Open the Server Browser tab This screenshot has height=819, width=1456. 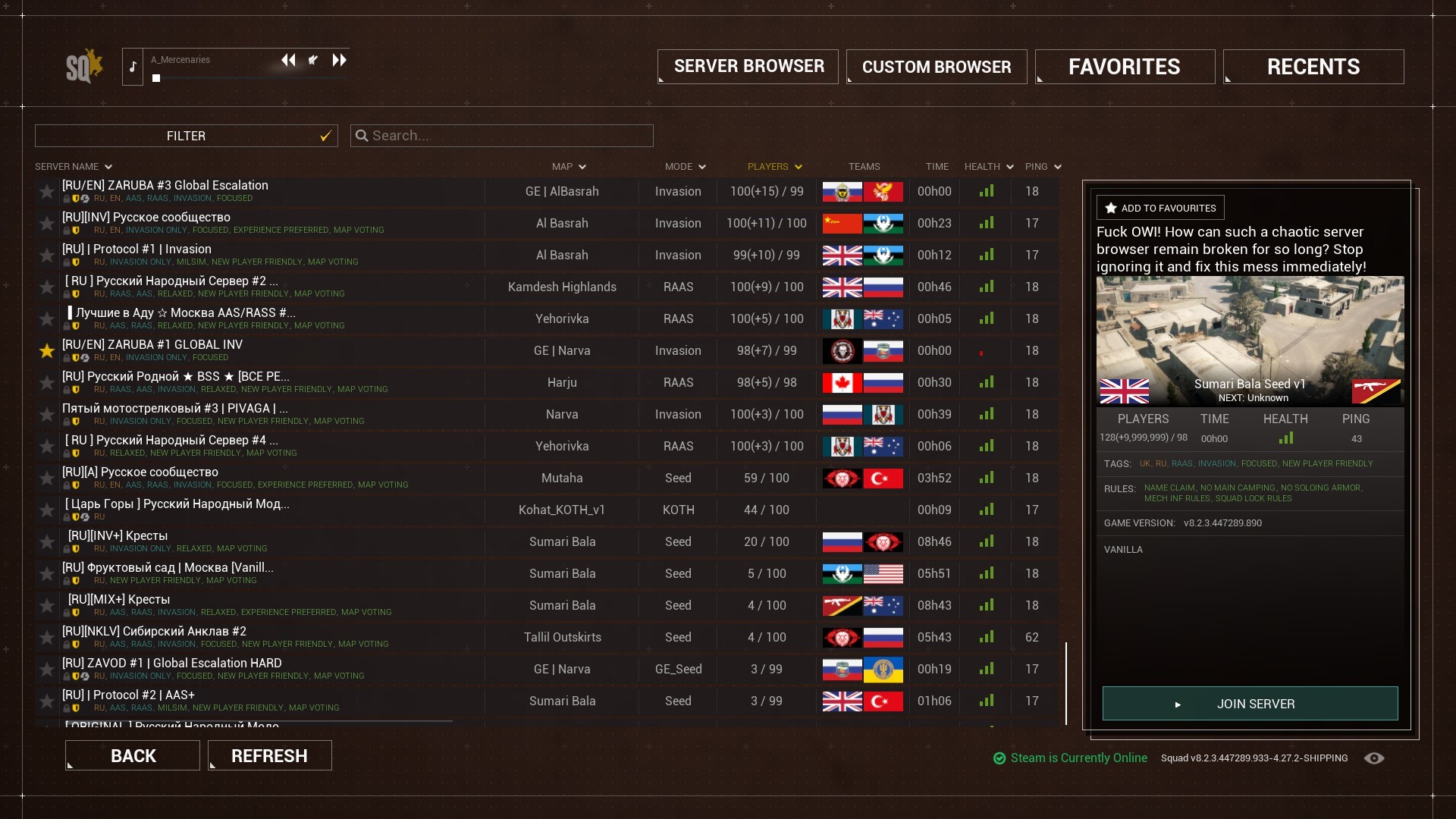pyautogui.click(x=748, y=67)
